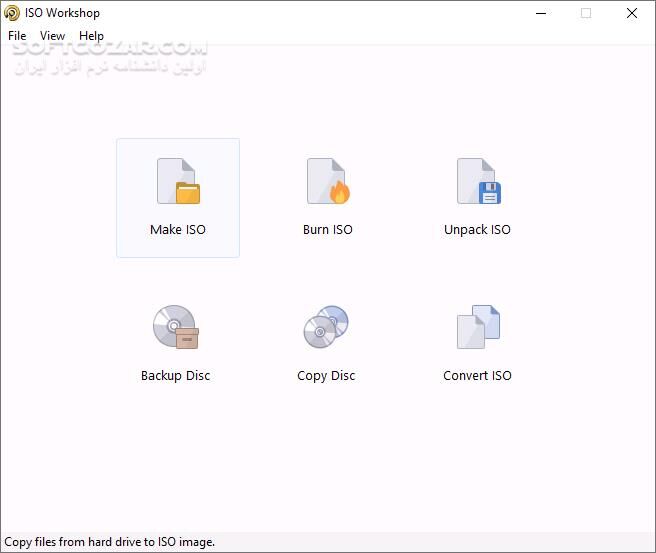
Task: Choose the "Burn ISO" text label
Action: (x=328, y=230)
